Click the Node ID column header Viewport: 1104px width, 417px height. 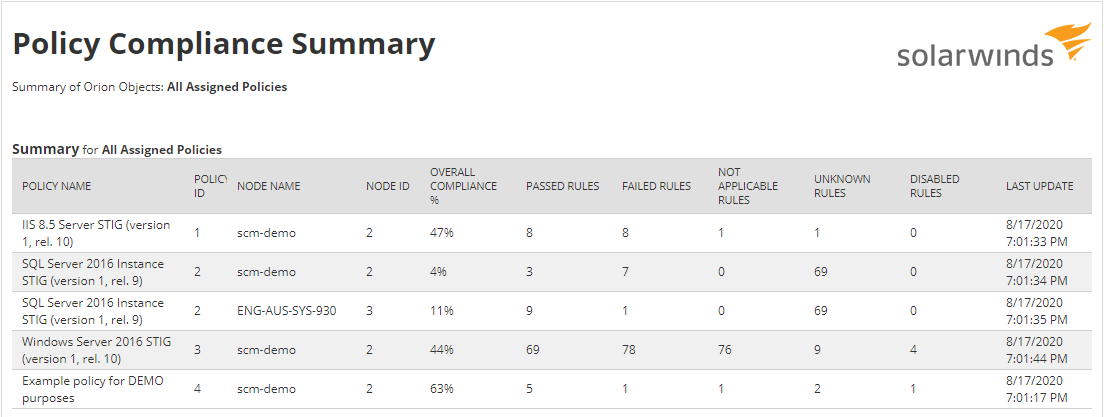[x=388, y=186]
